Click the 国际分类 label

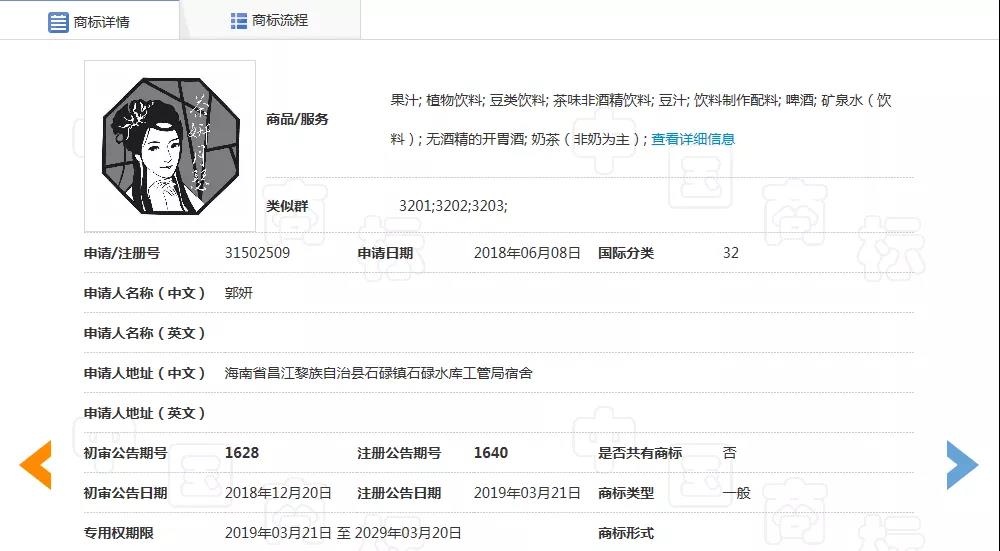626,253
